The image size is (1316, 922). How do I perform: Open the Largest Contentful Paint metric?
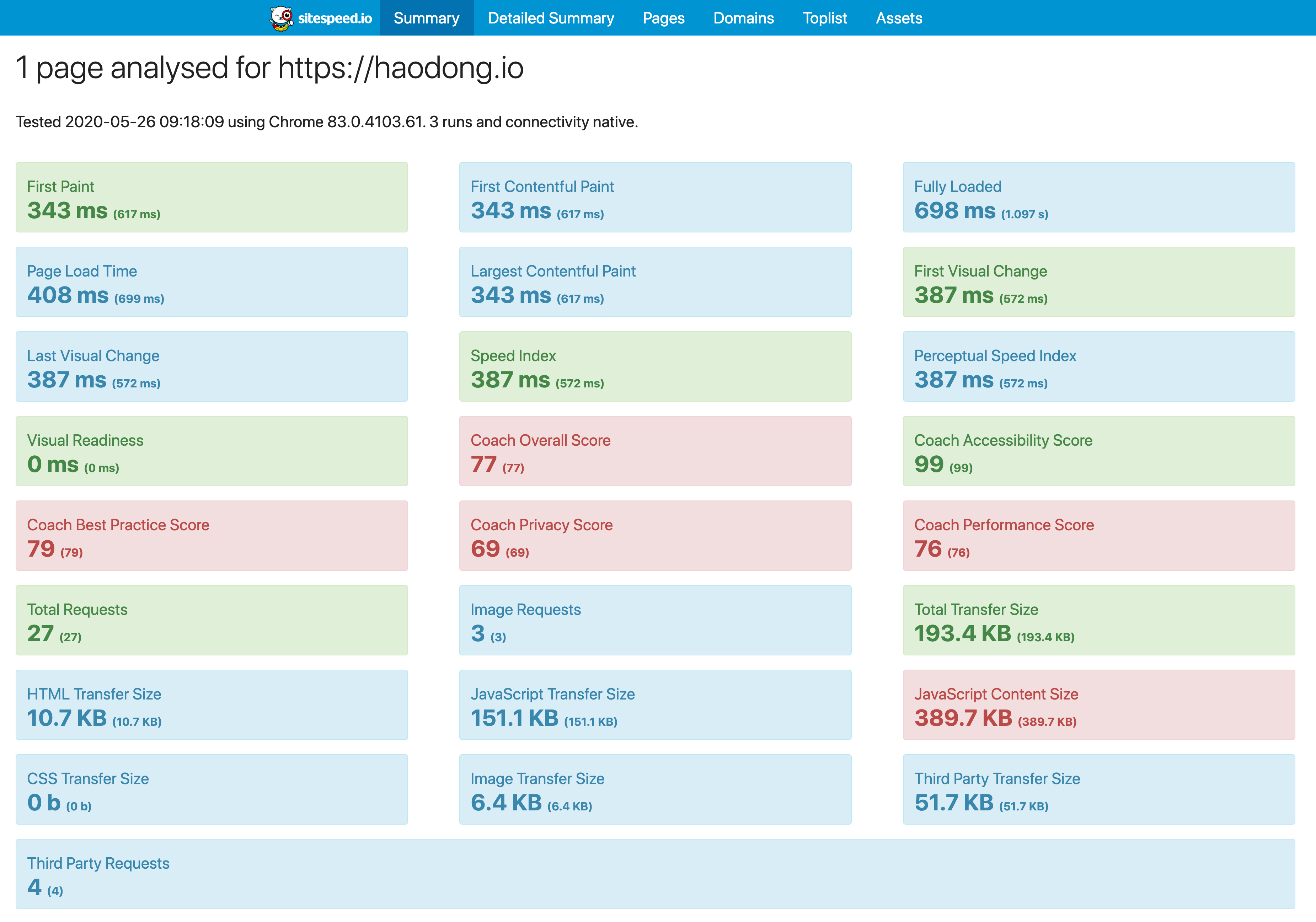(552, 271)
